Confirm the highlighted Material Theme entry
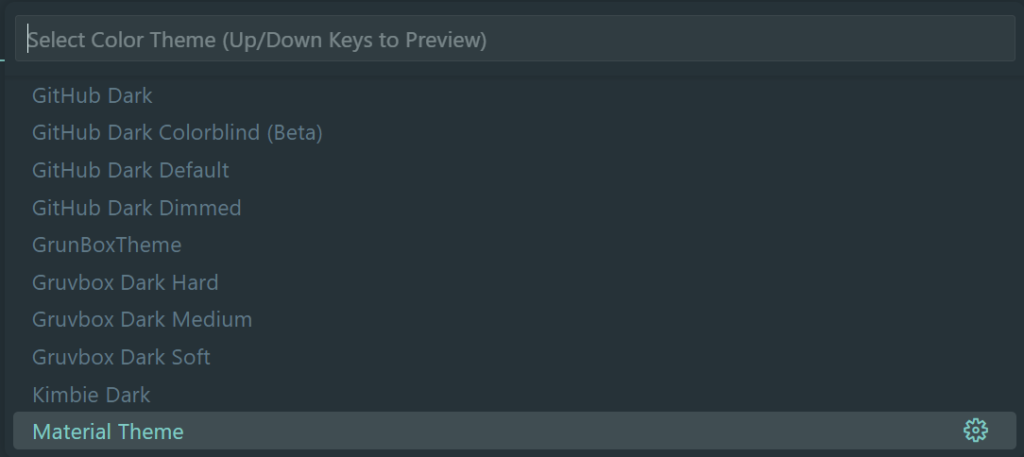This screenshot has height=457, width=1024. tap(108, 432)
